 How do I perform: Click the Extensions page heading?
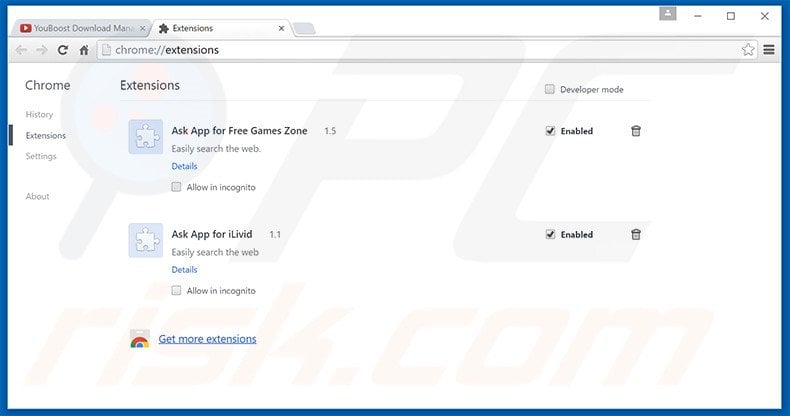tap(150, 85)
